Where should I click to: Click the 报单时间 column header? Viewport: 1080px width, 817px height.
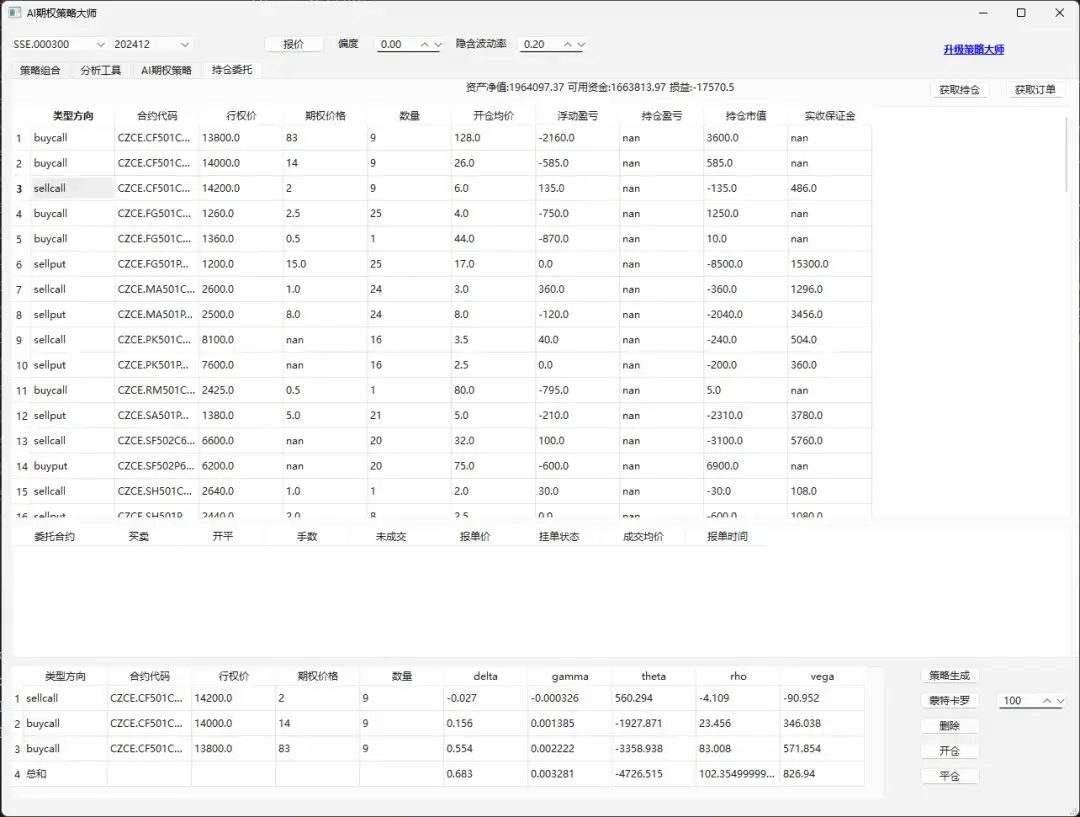click(727, 537)
